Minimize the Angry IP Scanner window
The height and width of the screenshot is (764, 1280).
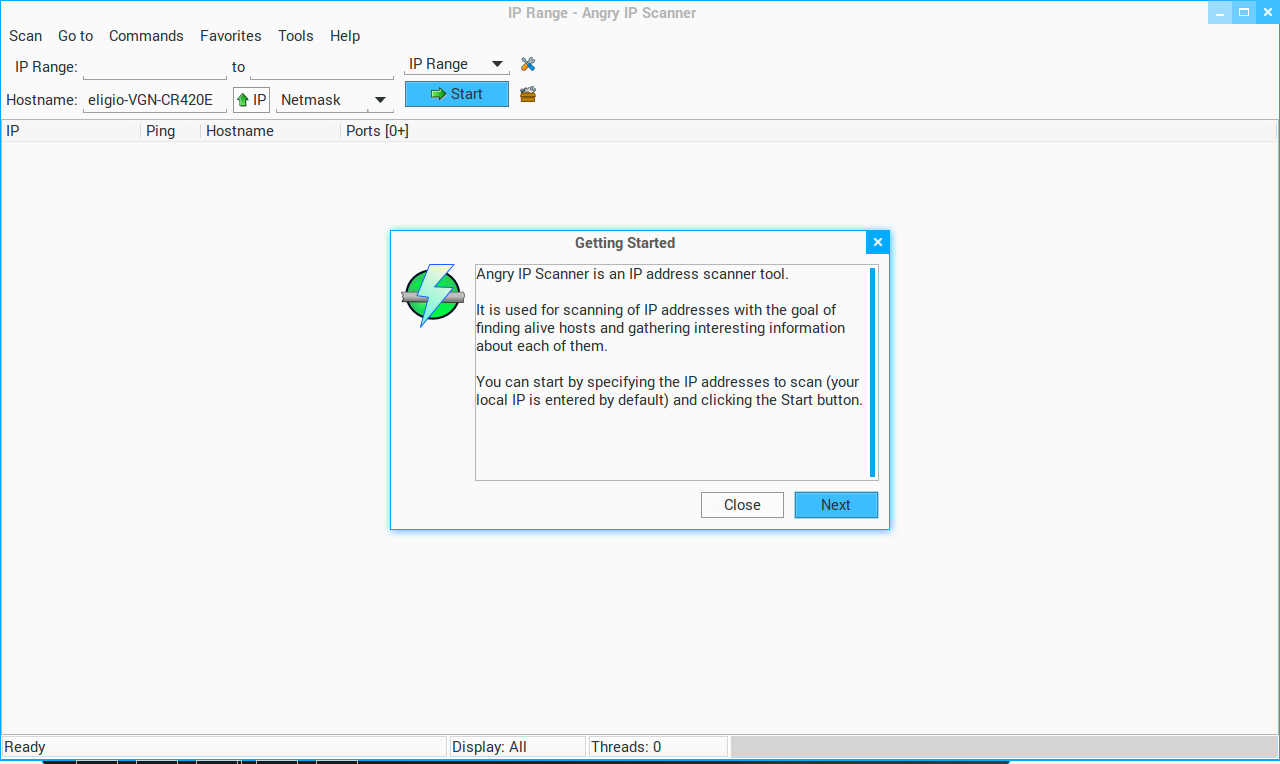(1220, 12)
